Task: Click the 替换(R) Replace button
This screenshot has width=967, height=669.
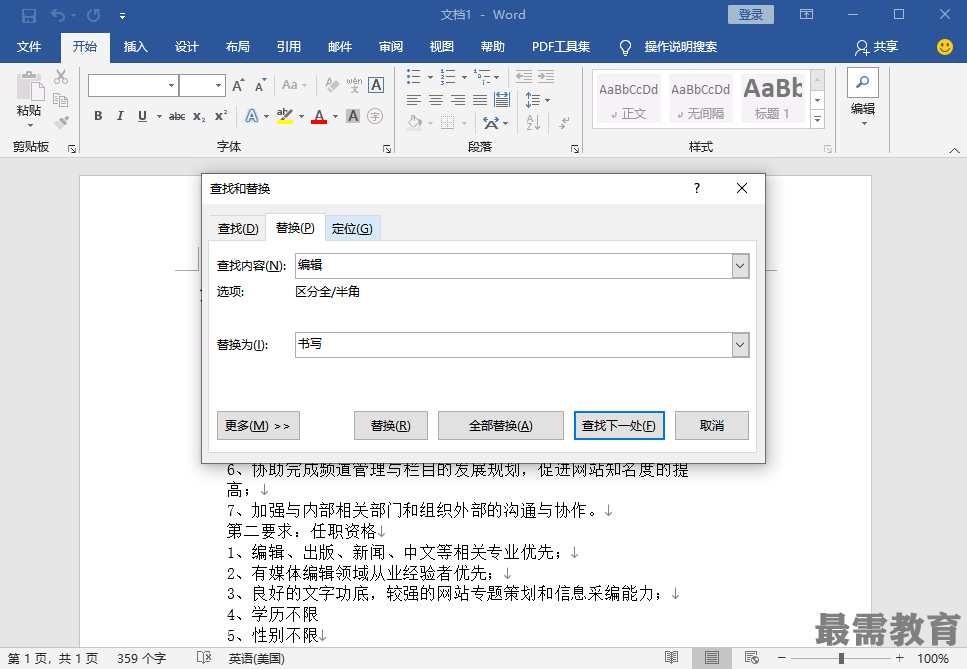Action: tap(390, 425)
